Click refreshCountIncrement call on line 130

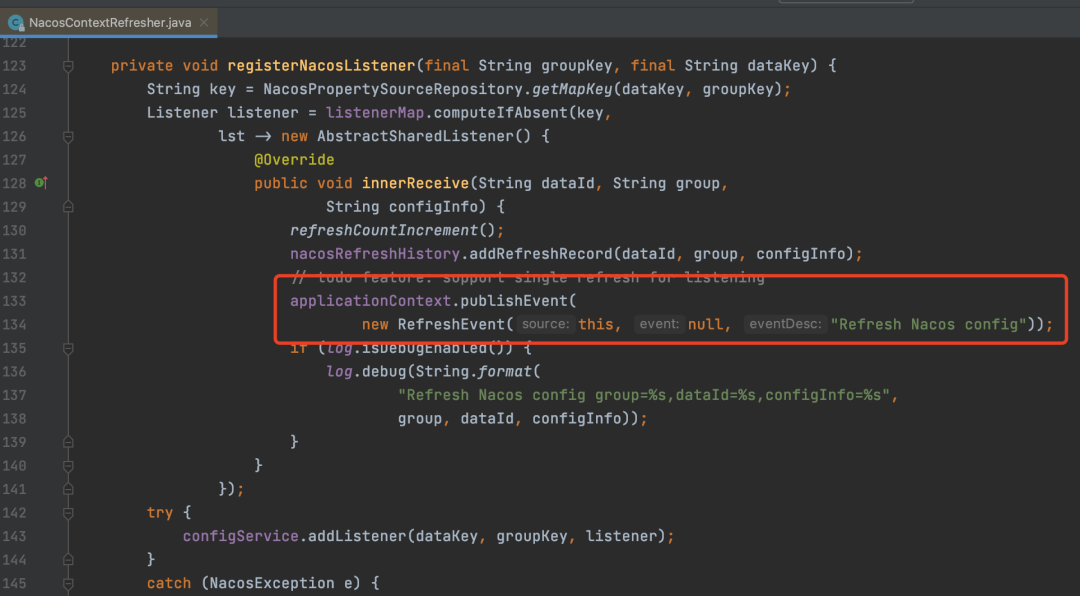[x=384, y=230]
